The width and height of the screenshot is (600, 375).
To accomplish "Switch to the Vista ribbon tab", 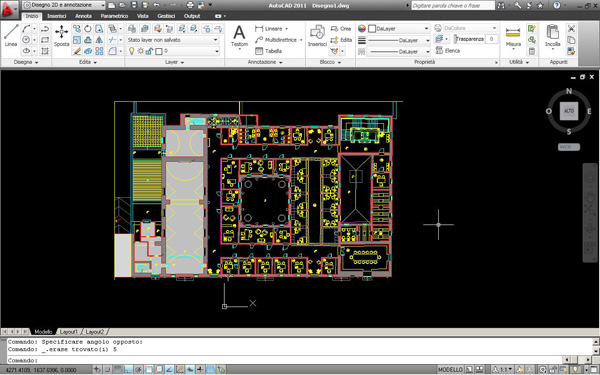I will [142, 16].
